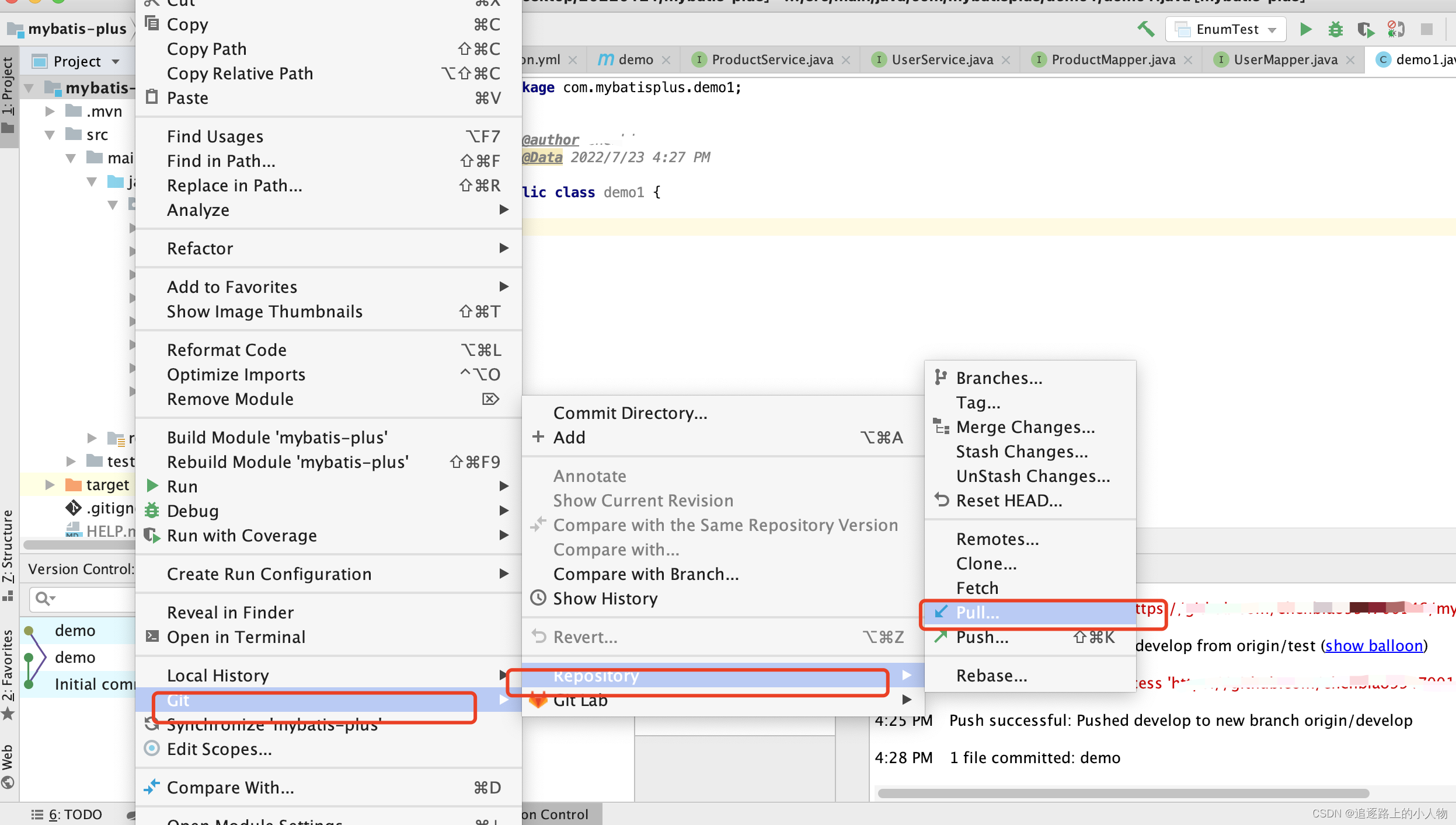
Task: Click the Build hammer icon
Action: [x=1145, y=29]
